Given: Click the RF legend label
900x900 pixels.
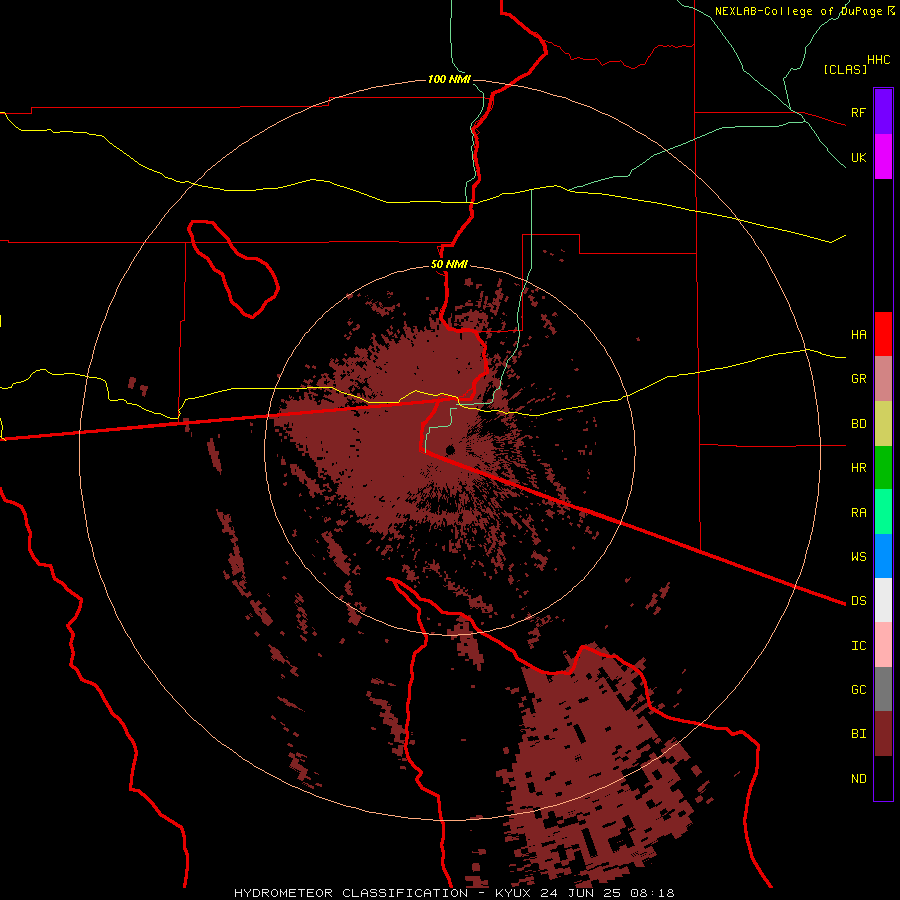Looking at the screenshot, I should point(858,112).
